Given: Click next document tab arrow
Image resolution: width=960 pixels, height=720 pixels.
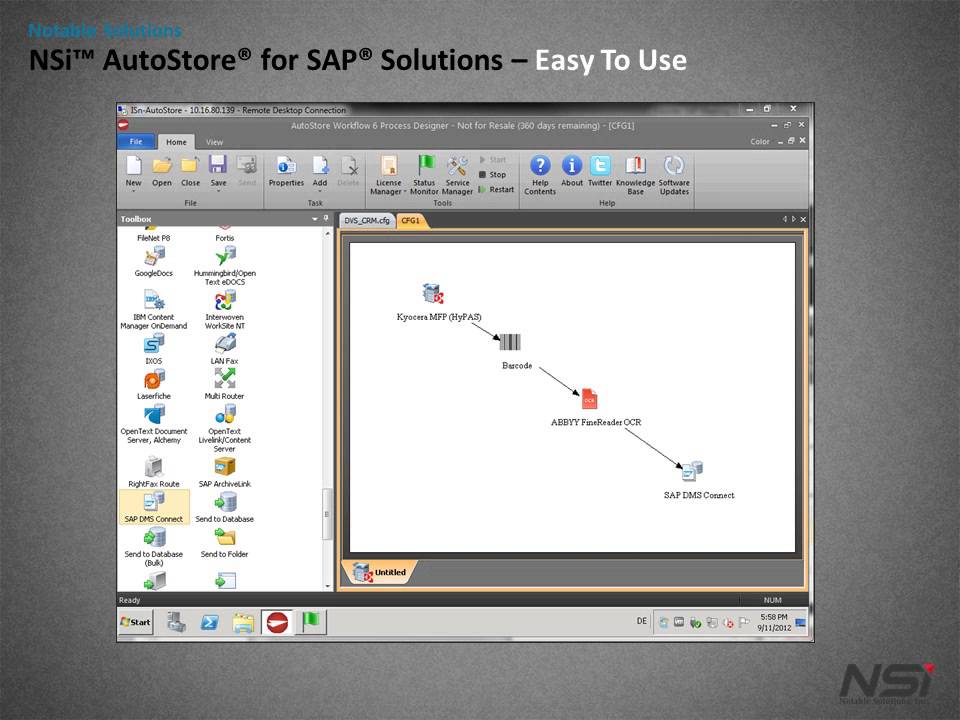Looking at the screenshot, I should [794, 219].
